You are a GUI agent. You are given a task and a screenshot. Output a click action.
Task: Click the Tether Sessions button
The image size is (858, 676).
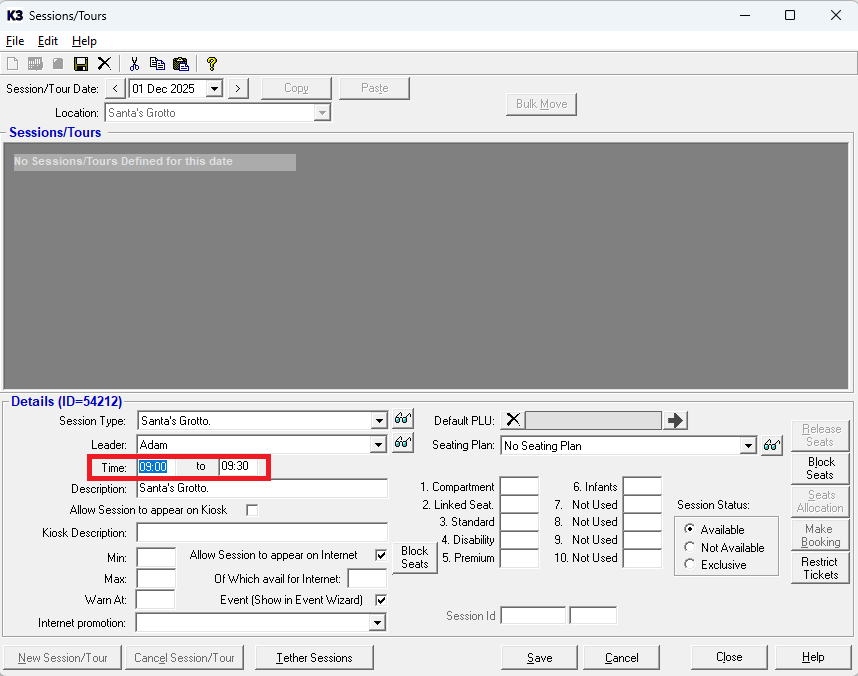click(314, 657)
